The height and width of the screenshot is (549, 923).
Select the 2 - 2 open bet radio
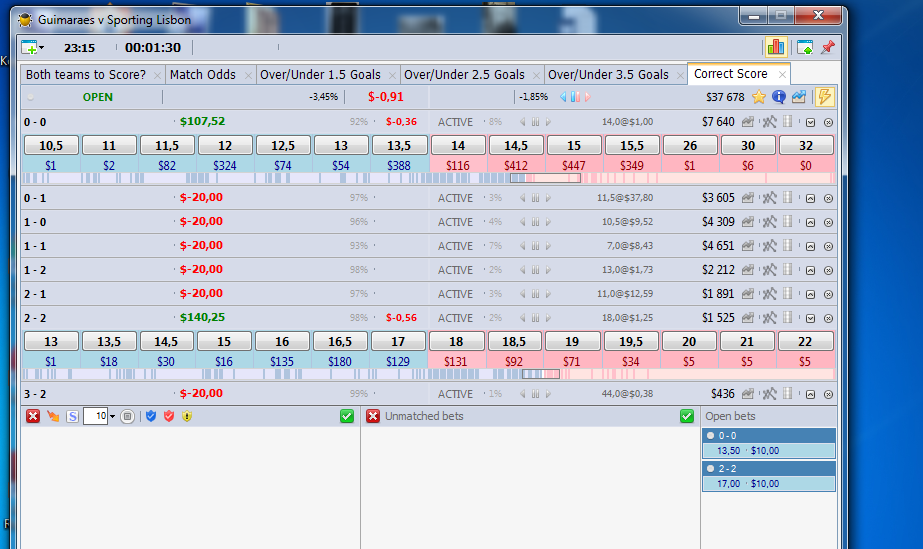(710, 468)
